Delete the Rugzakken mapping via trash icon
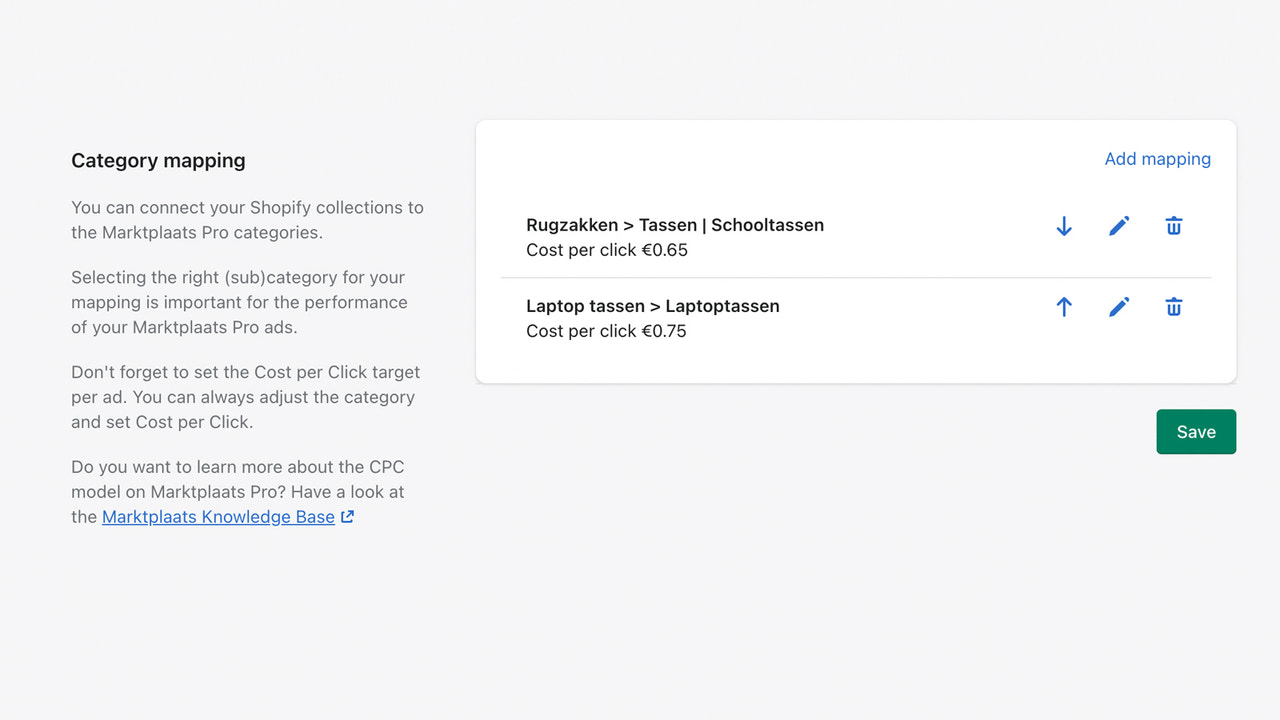This screenshot has height=720, width=1280. point(1173,226)
